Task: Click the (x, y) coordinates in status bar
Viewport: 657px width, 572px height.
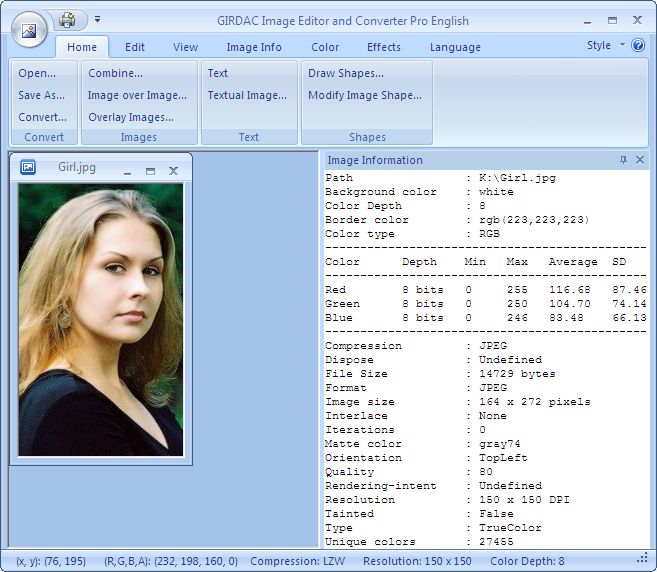Action: click(x=51, y=561)
